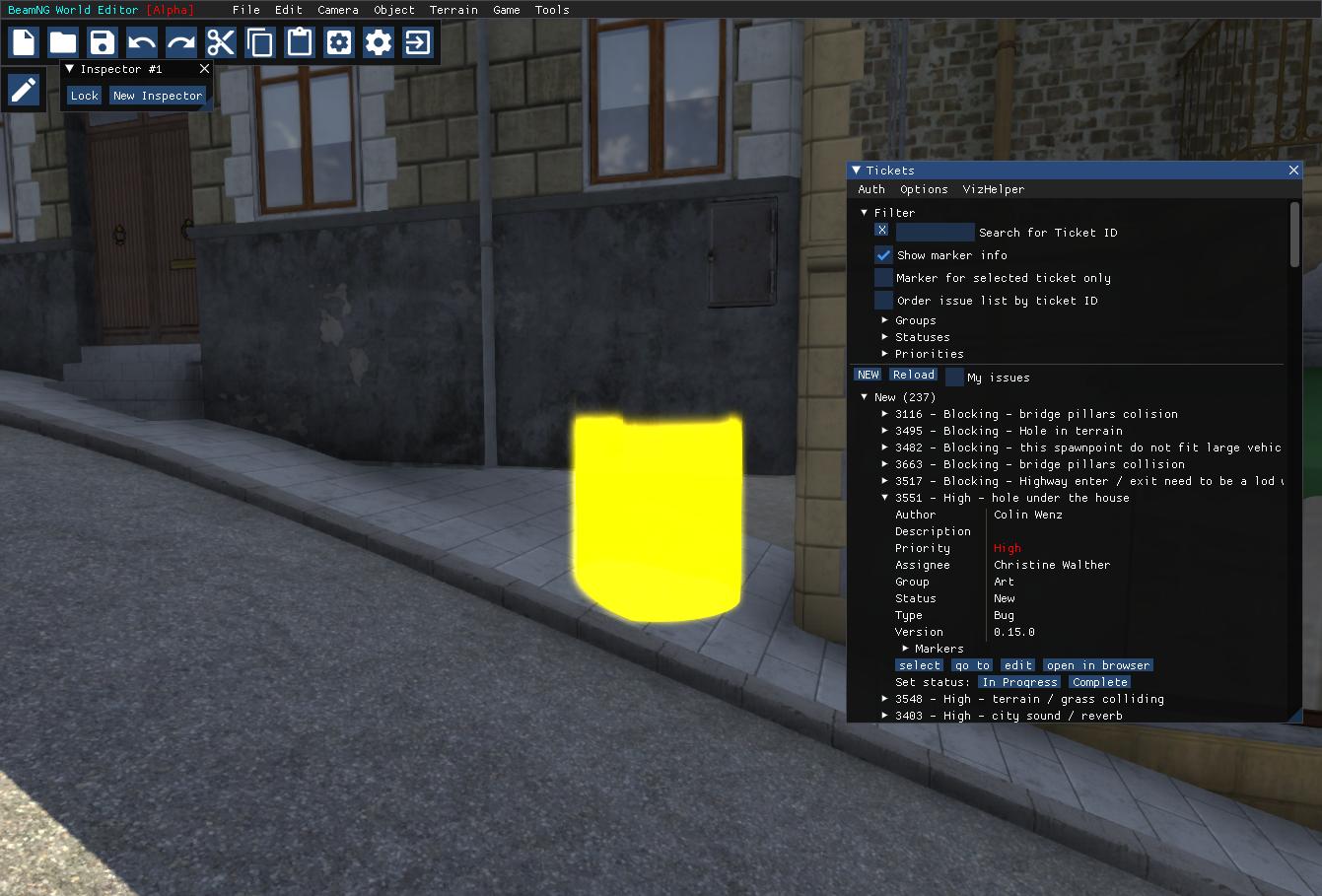Redo the action via toolbar arrow
This screenshot has height=896, width=1322.
point(181,42)
